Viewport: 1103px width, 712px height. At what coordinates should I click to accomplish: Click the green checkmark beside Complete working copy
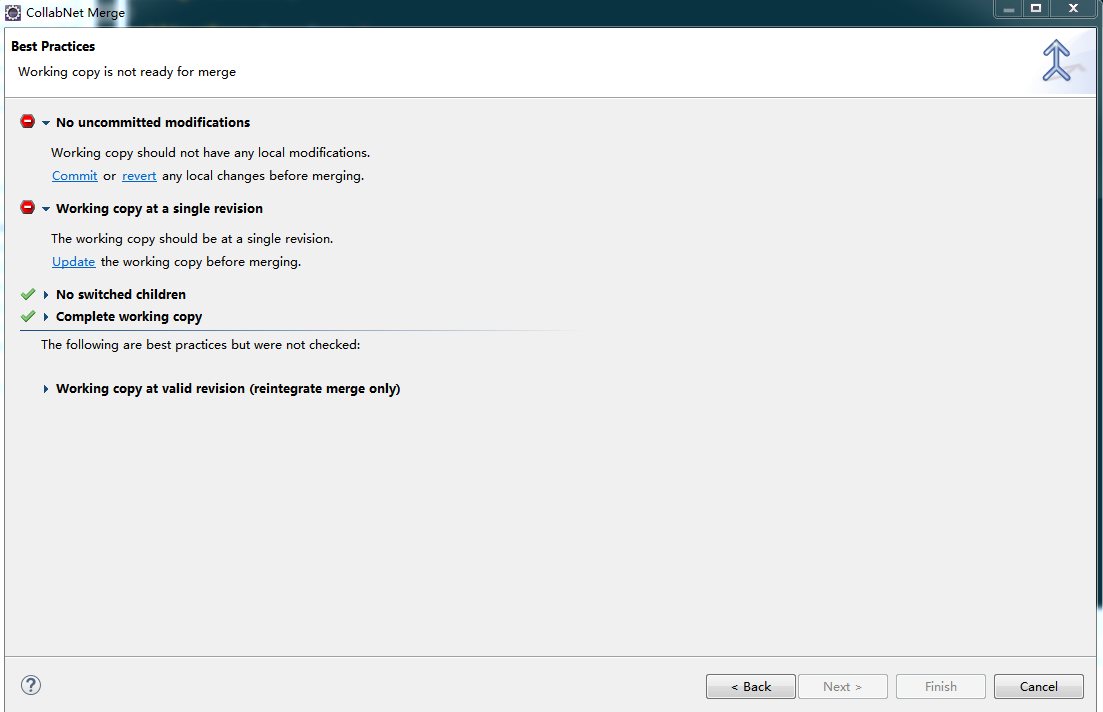point(27,316)
